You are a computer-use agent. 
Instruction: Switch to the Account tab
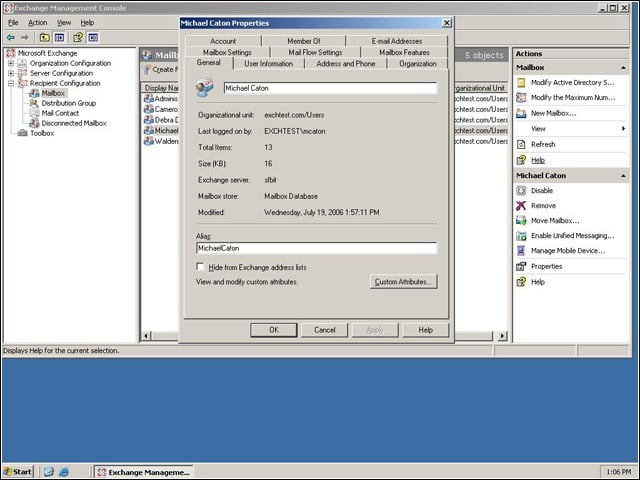[x=223, y=41]
